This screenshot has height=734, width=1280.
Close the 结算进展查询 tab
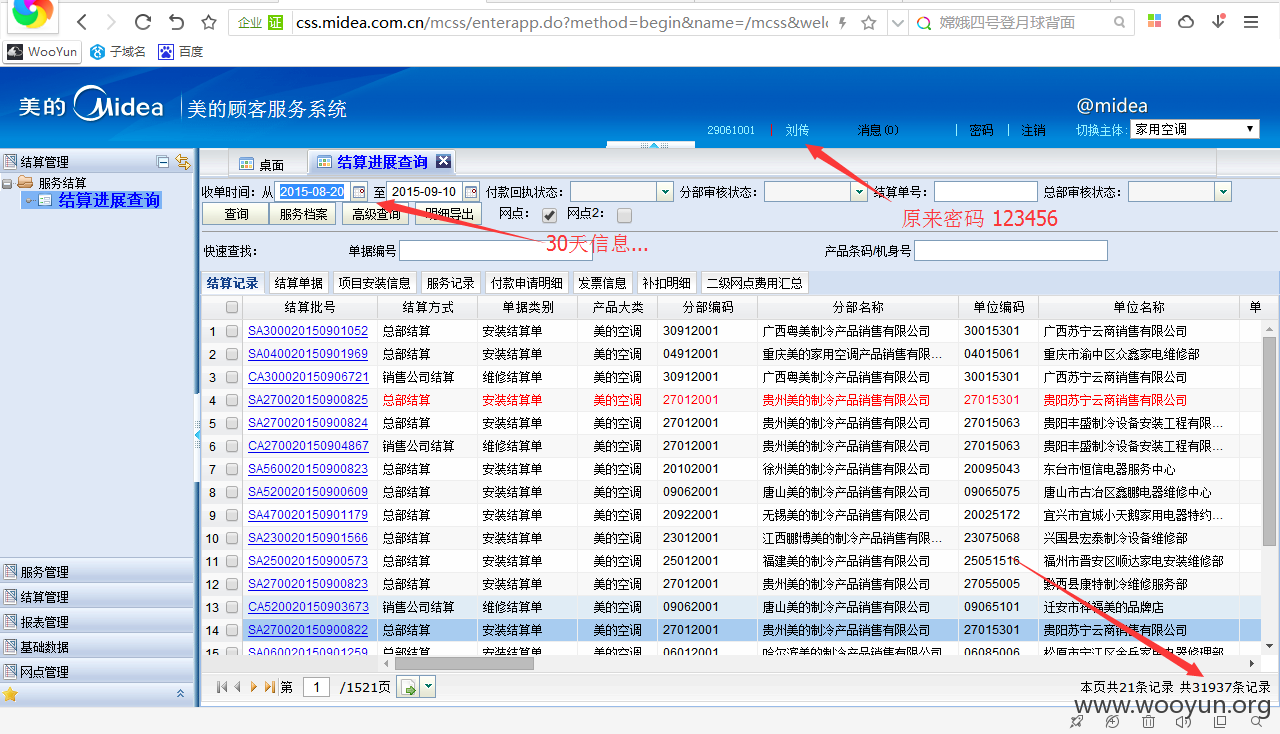(443, 161)
